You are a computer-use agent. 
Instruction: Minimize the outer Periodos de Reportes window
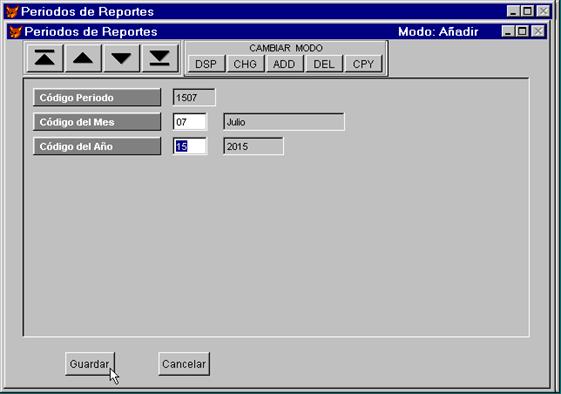(x=513, y=11)
